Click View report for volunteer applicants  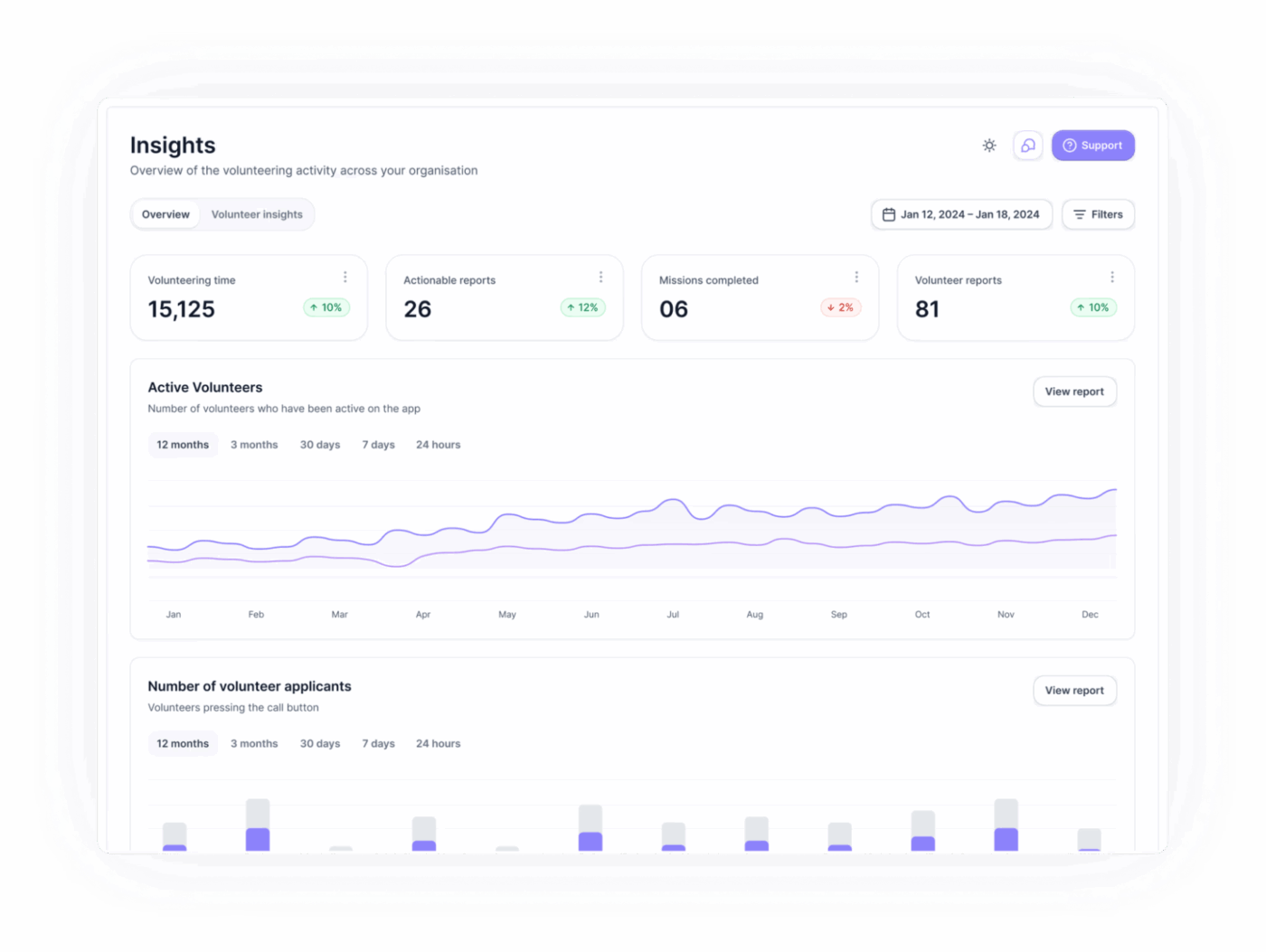click(x=1074, y=690)
